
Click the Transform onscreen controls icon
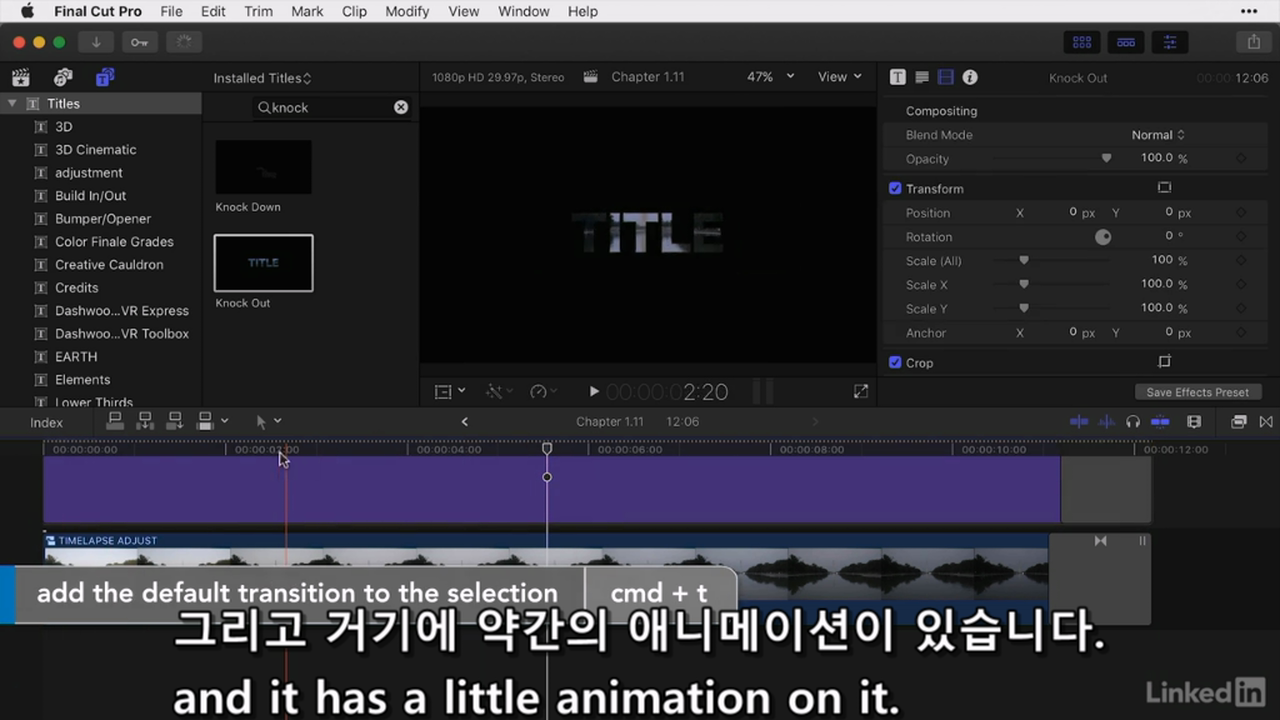click(1164, 188)
